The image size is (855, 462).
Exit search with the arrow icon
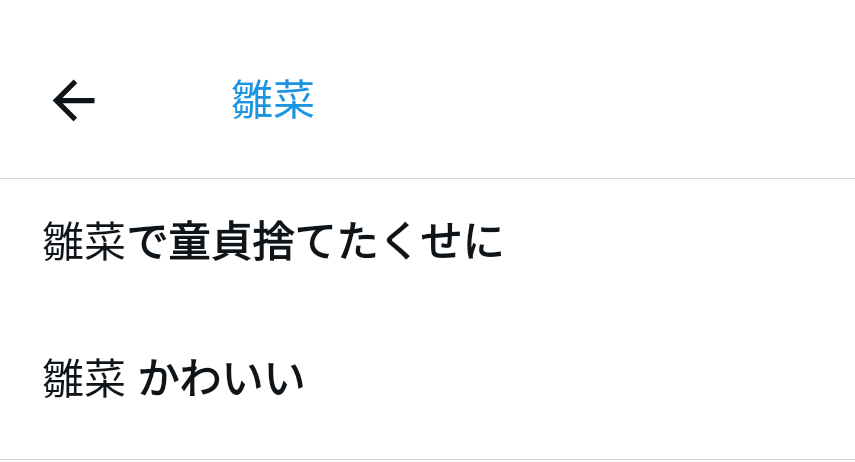(x=74, y=100)
